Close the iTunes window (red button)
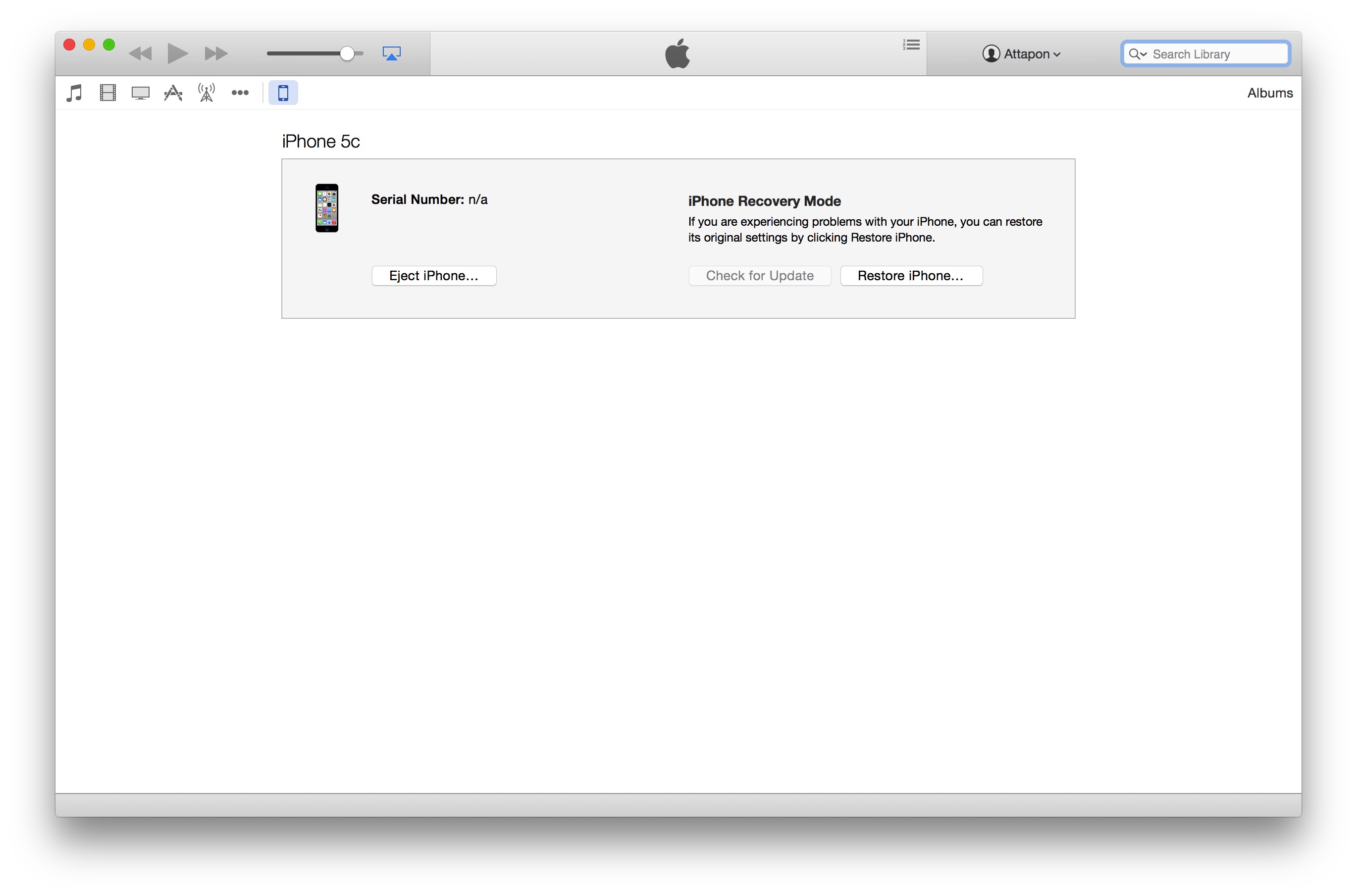 (70, 45)
